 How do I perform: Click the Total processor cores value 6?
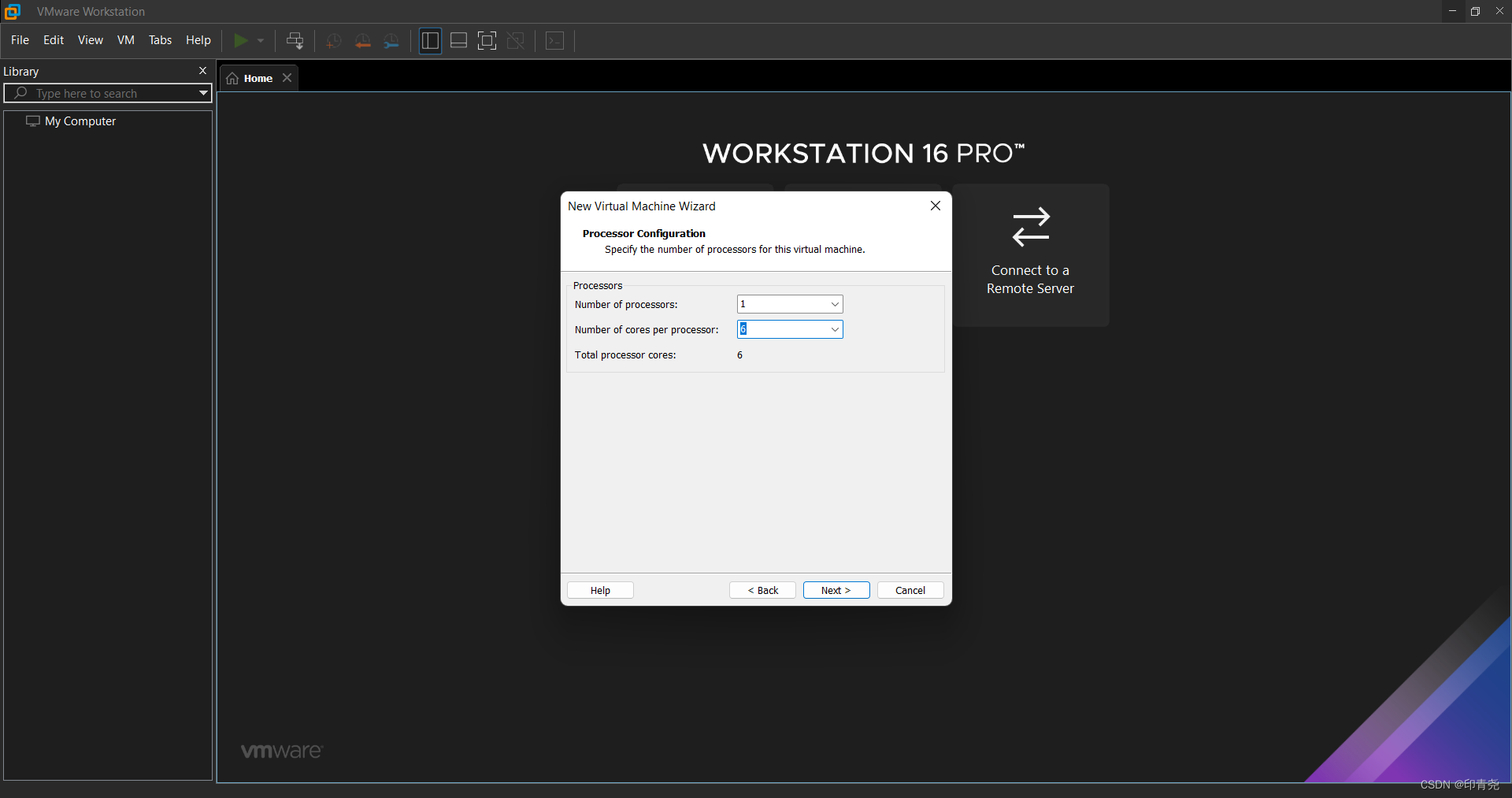coord(740,355)
